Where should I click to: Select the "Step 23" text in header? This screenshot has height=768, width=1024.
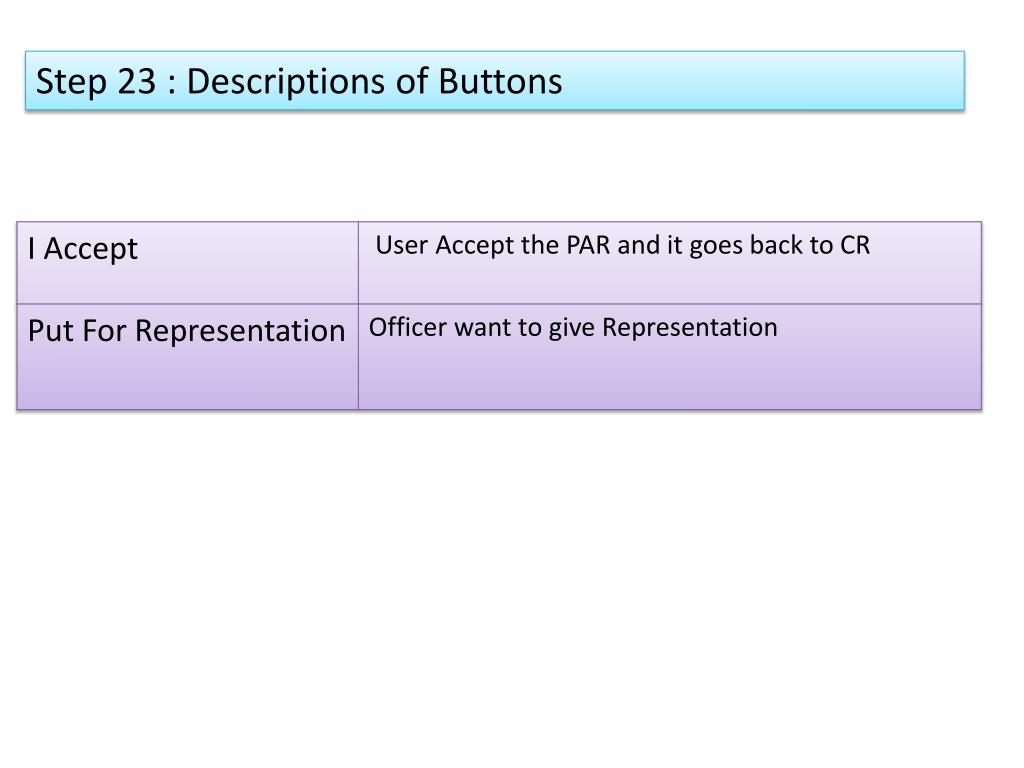[x=96, y=82]
